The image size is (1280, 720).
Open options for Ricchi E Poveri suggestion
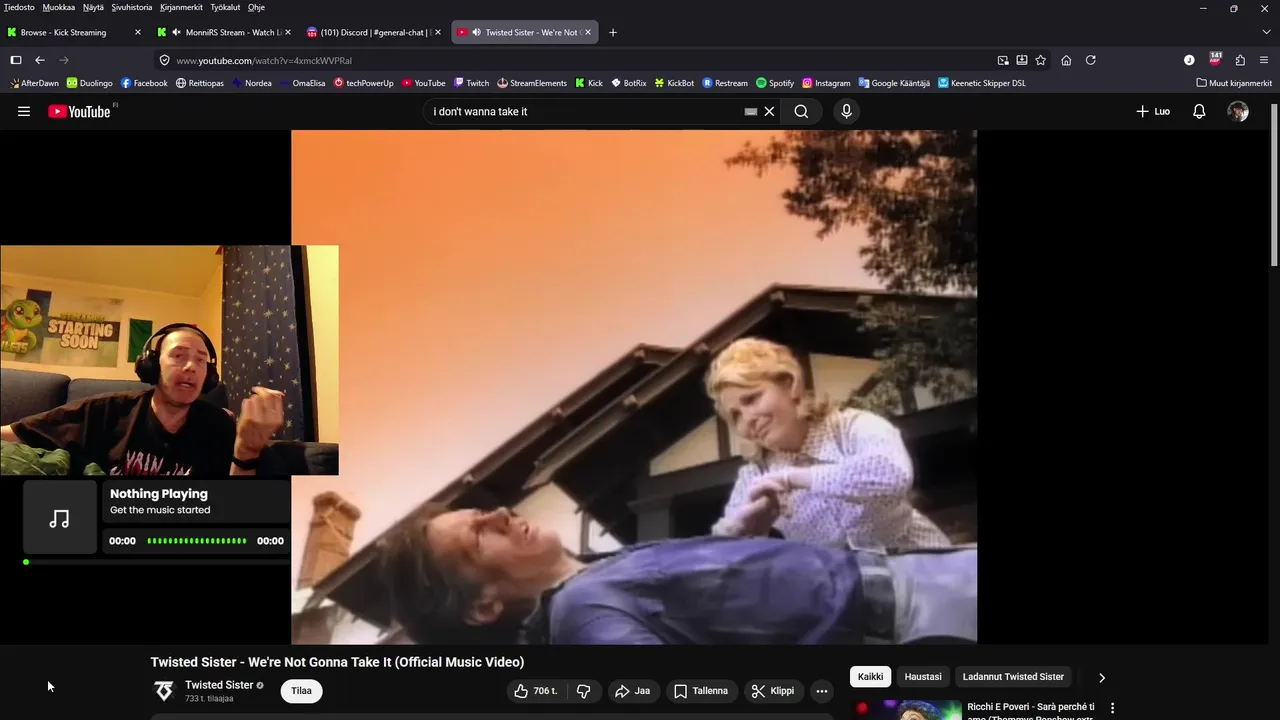[x=1112, y=708]
